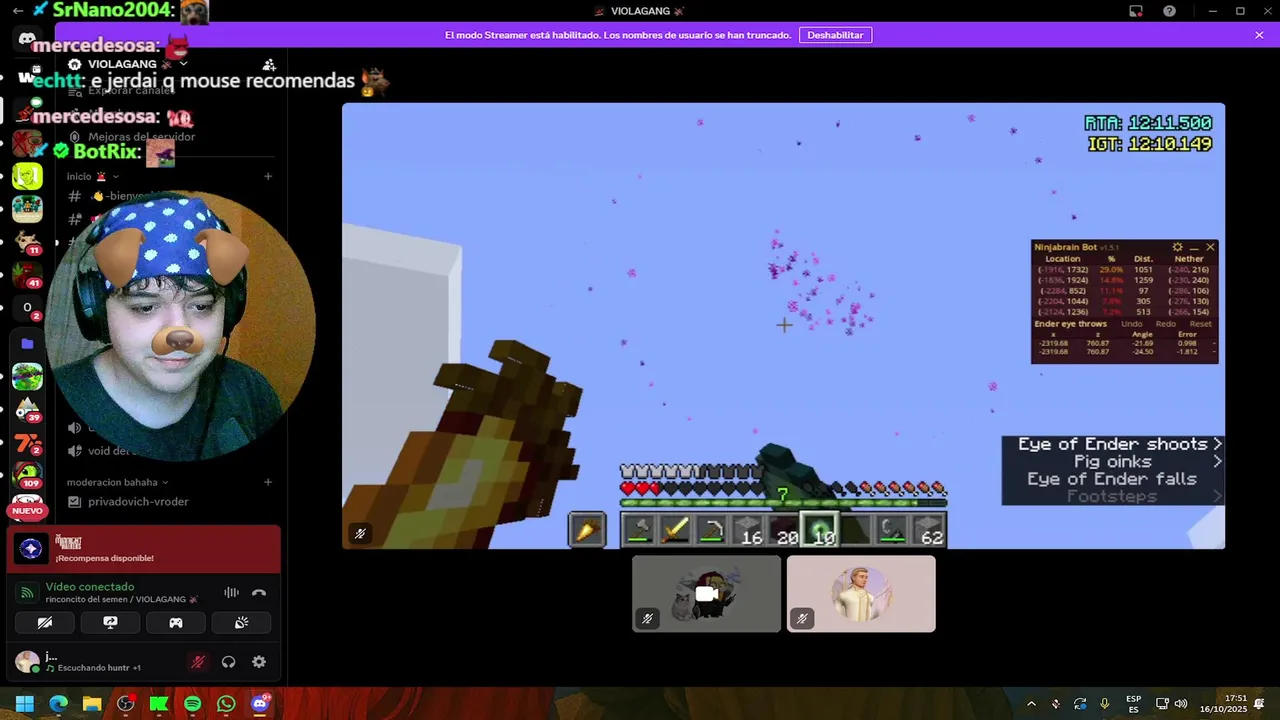The width and height of the screenshot is (1280, 720).
Task: Open the server icon with 109 notifications
Action: (x=27, y=474)
